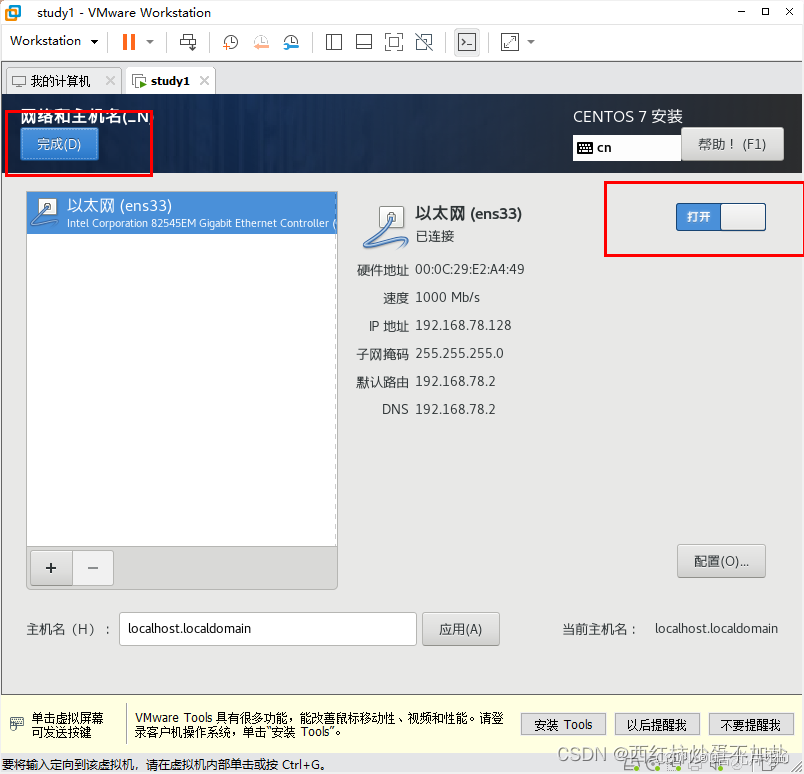The width and height of the screenshot is (804, 774).
Task: Click the 已连接 connection status text
Action: coord(435,236)
